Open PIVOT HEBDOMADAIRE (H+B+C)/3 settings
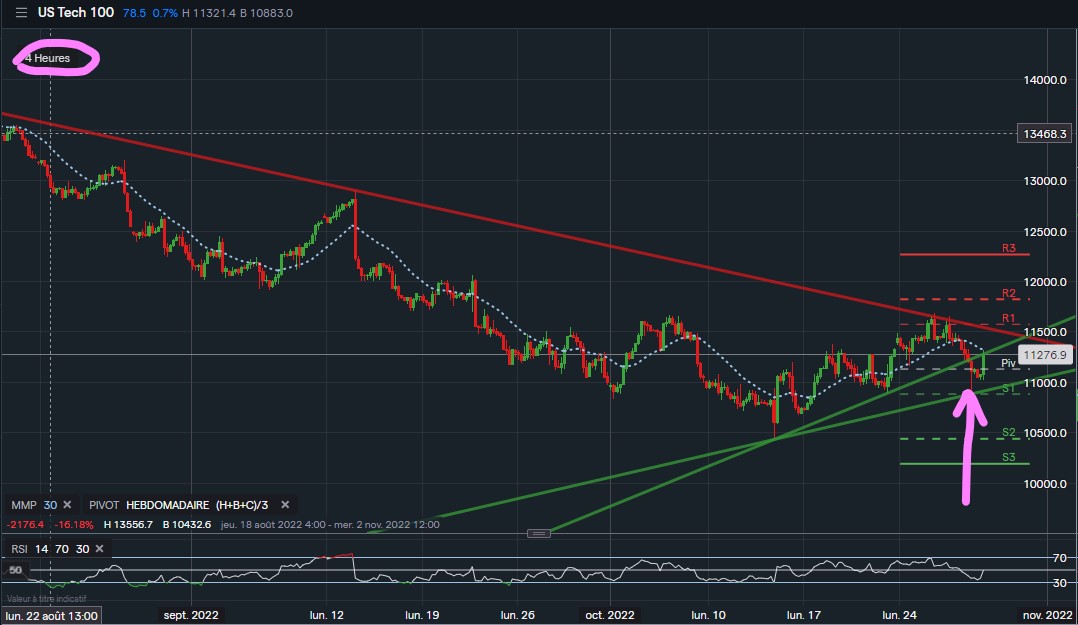The width and height of the screenshot is (1078, 625). (179, 505)
